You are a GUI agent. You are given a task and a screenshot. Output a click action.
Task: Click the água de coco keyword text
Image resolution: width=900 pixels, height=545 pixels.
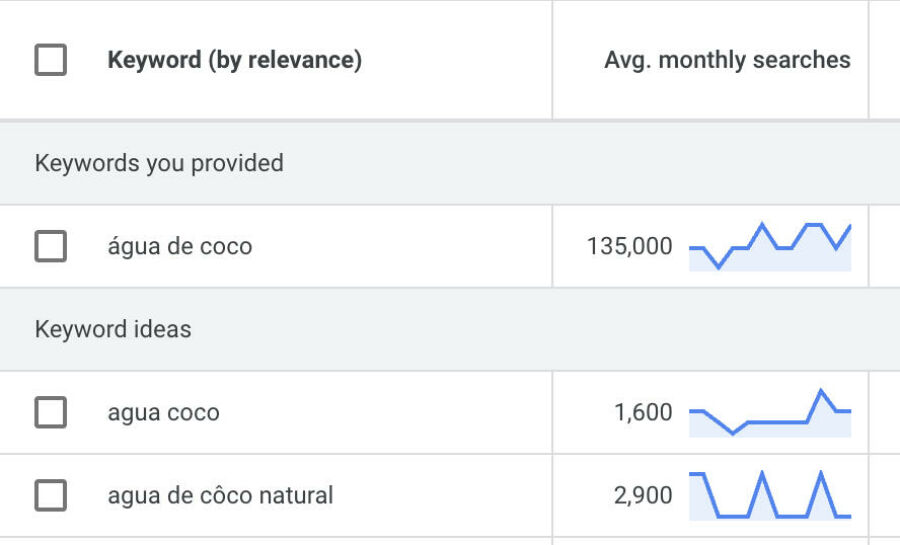180,246
